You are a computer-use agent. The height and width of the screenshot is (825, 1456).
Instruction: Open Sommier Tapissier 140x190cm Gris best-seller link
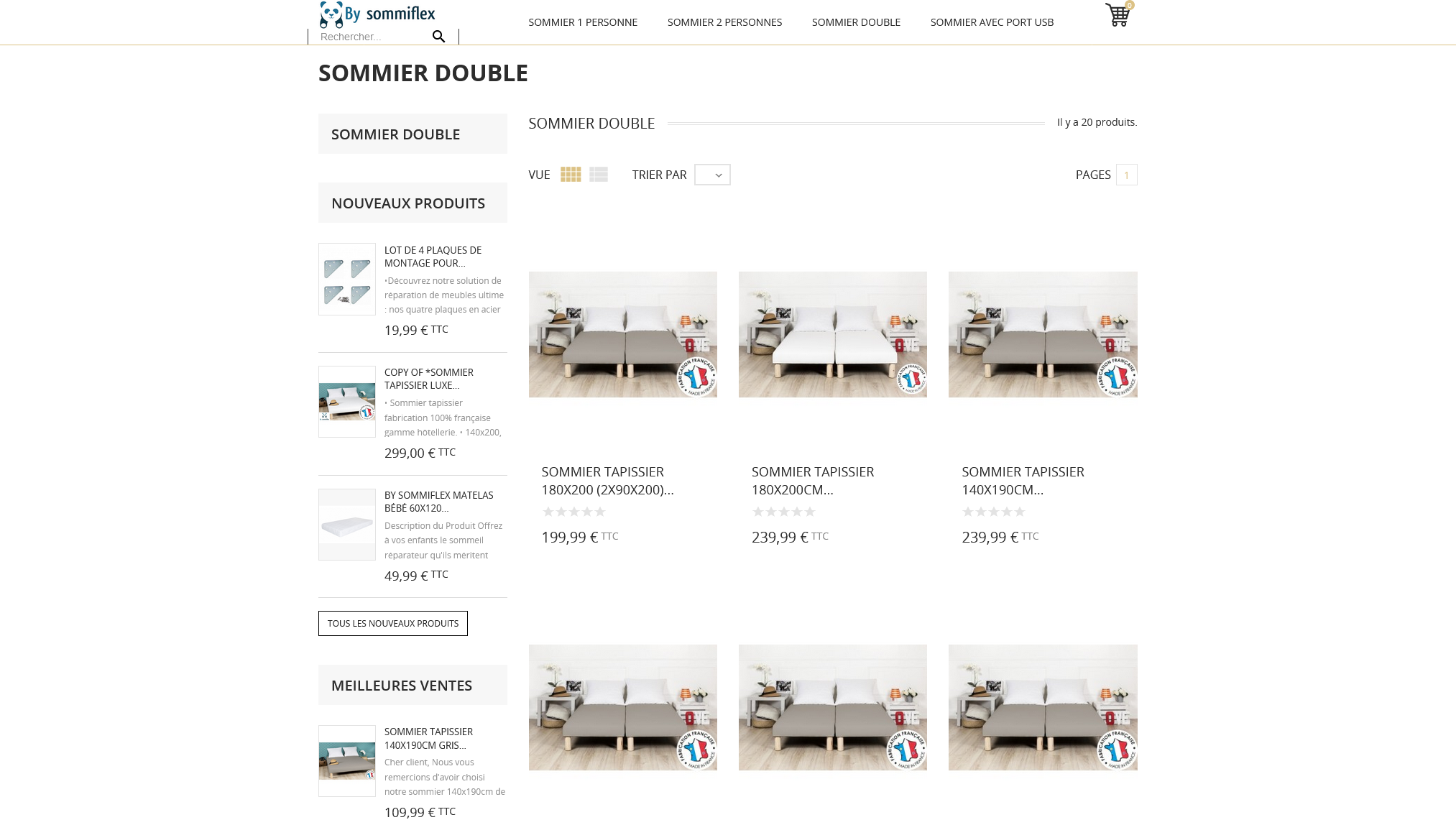428,738
